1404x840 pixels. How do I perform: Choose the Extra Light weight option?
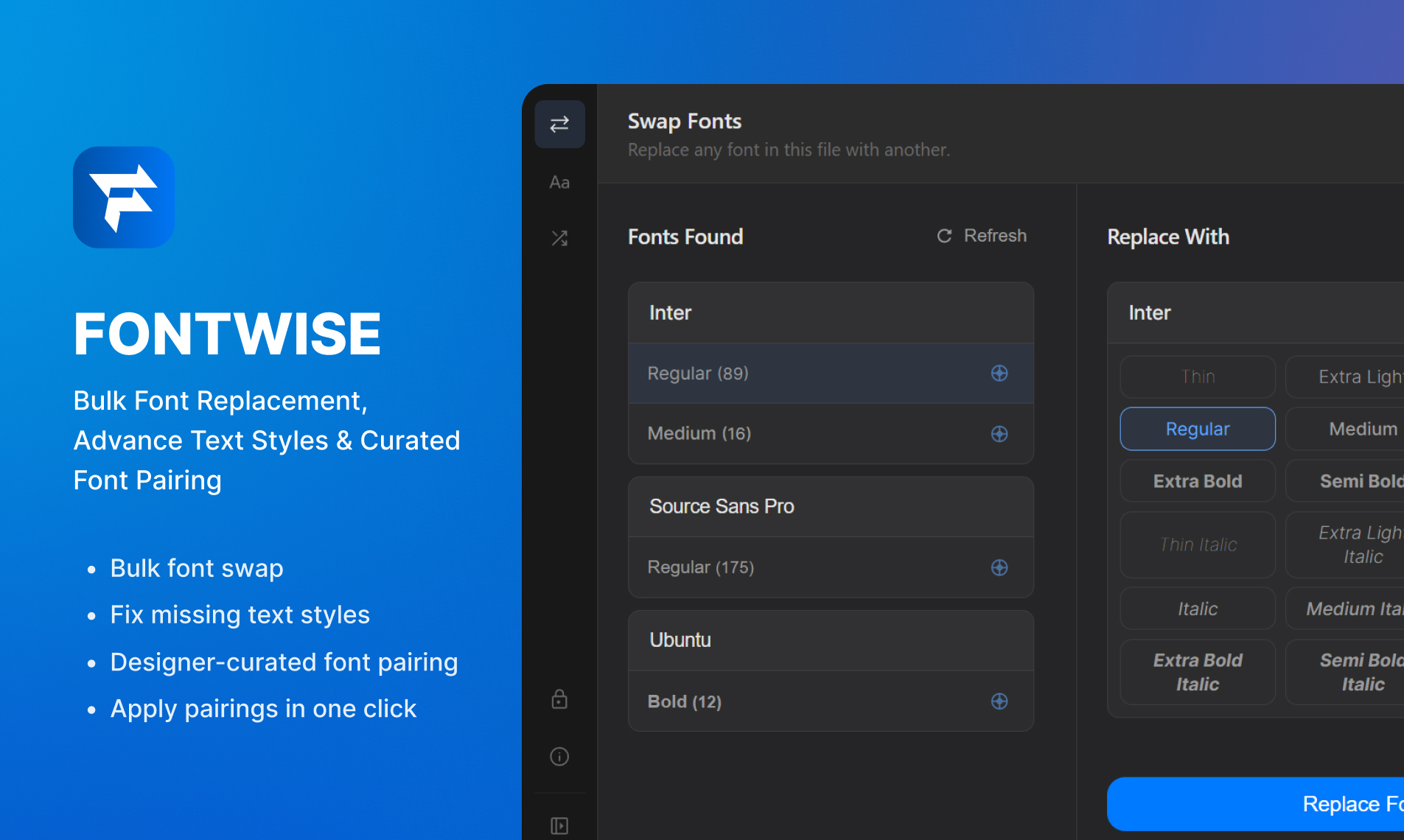(1345, 377)
